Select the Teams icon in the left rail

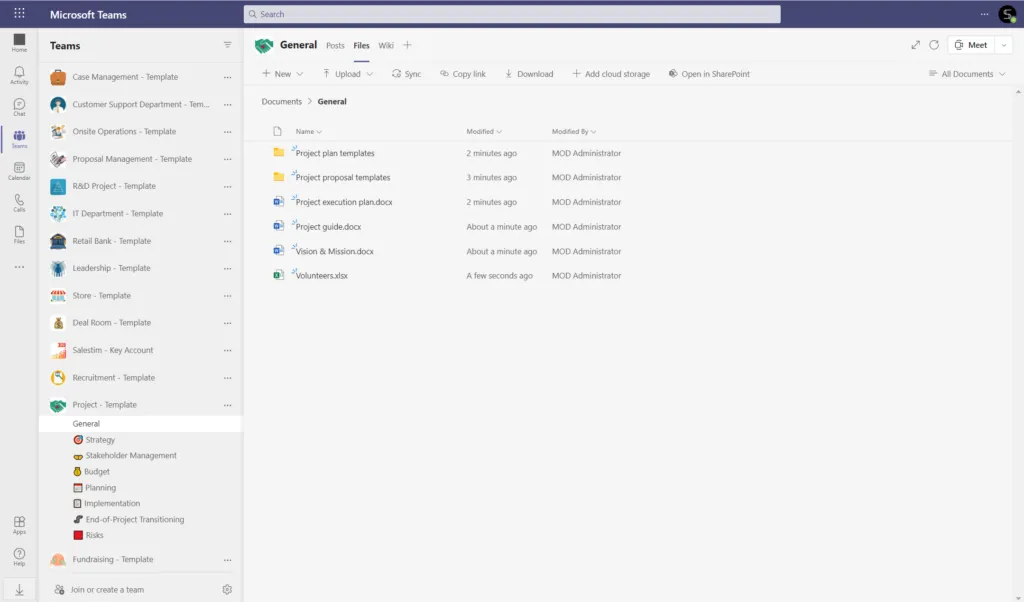click(20, 139)
